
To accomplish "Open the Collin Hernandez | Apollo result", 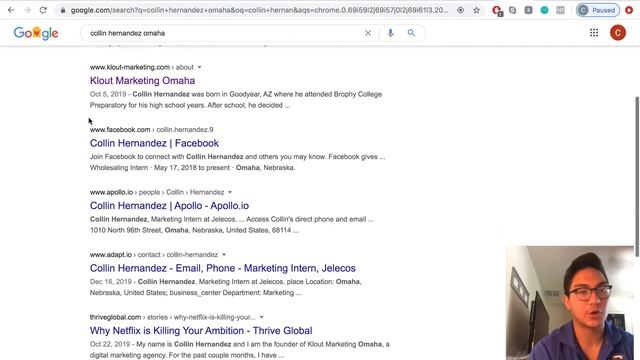I will click(x=169, y=205).
